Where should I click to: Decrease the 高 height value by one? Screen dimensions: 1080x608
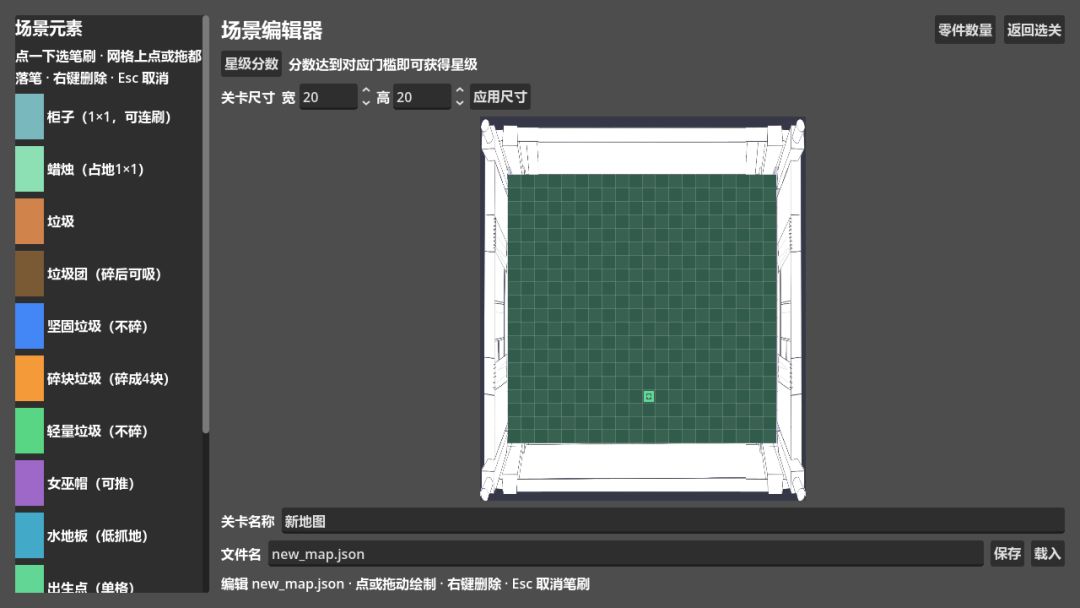click(x=459, y=103)
